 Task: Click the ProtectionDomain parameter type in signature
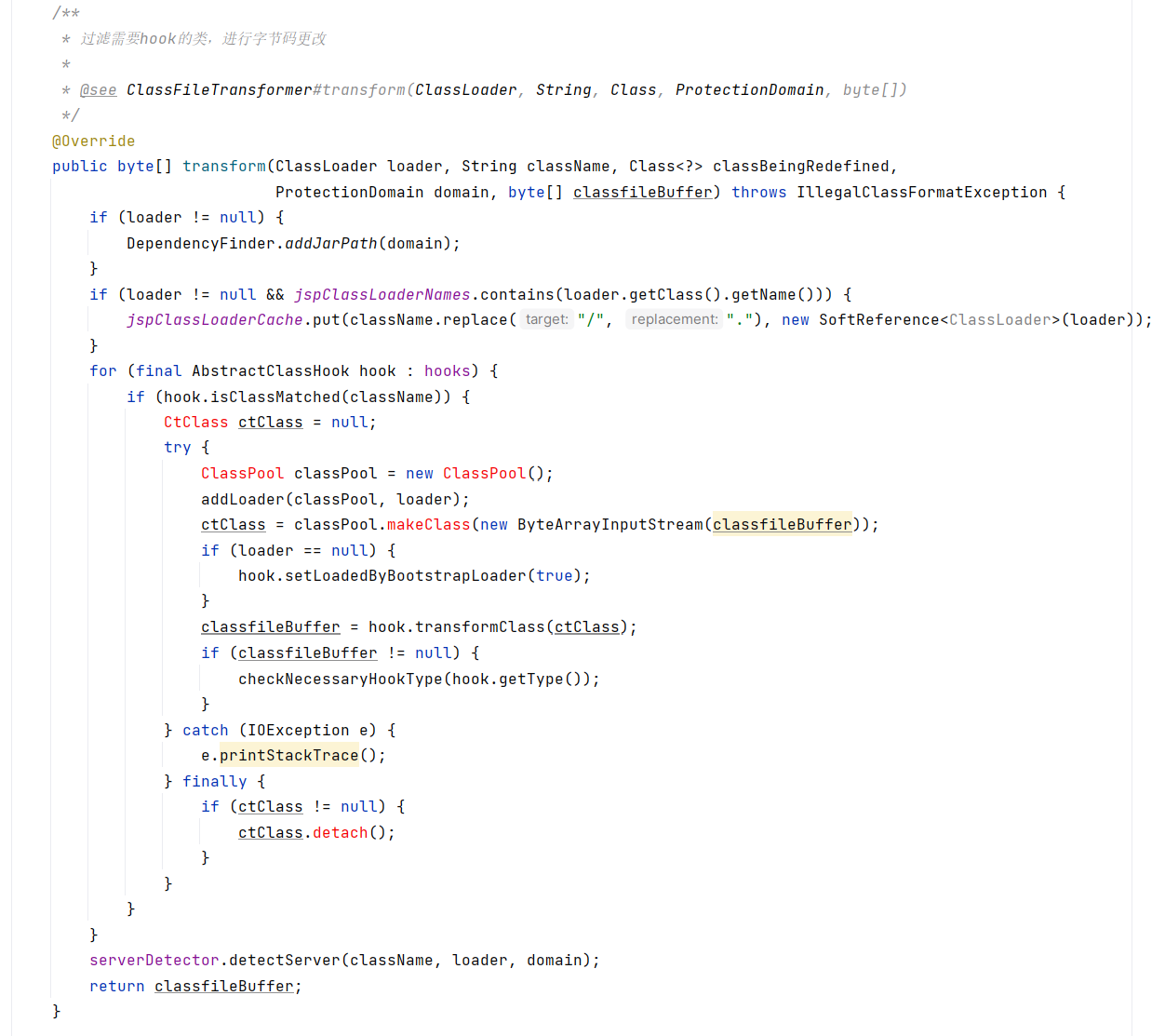[350, 192]
